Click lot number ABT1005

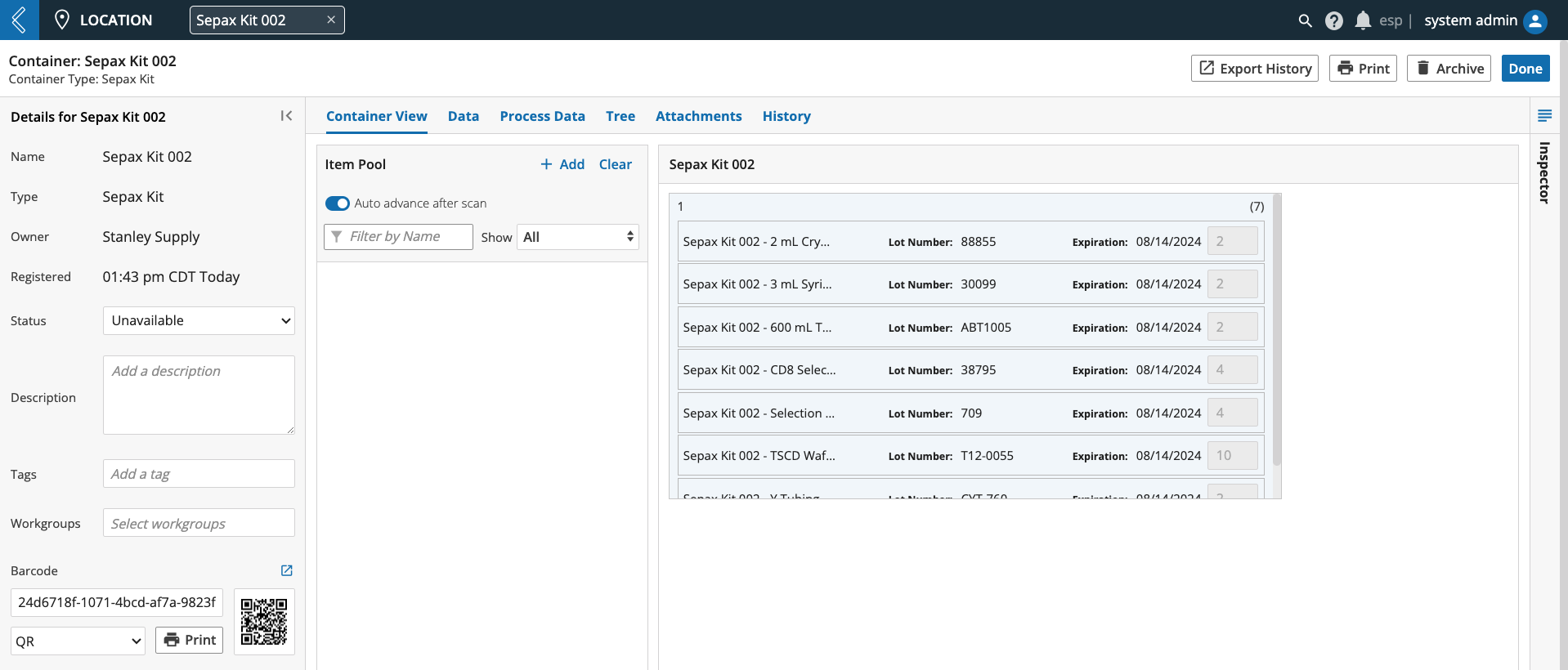click(x=986, y=328)
